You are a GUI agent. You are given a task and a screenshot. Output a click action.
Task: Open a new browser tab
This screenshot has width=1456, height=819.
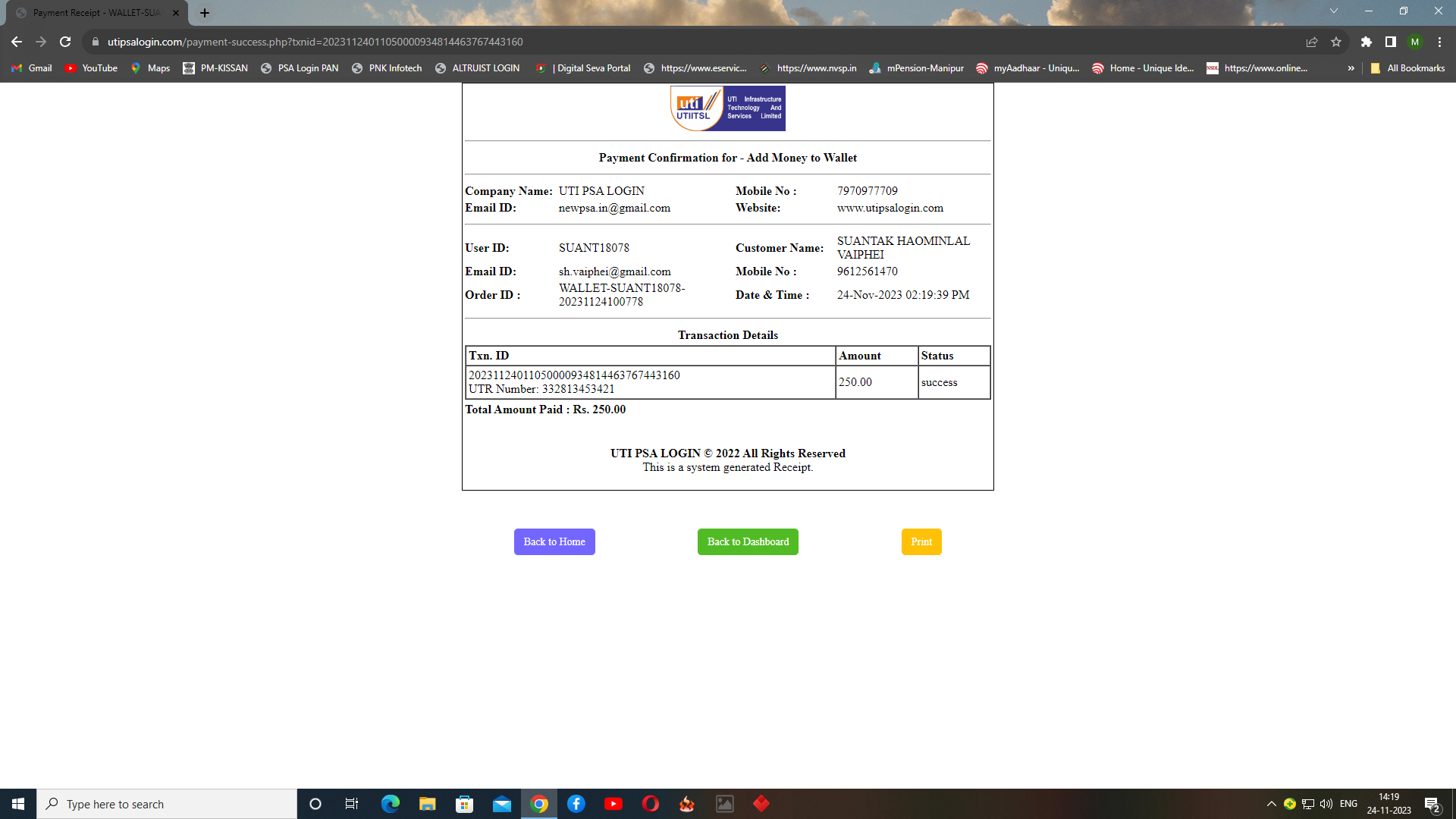click(x=205, y=13)
